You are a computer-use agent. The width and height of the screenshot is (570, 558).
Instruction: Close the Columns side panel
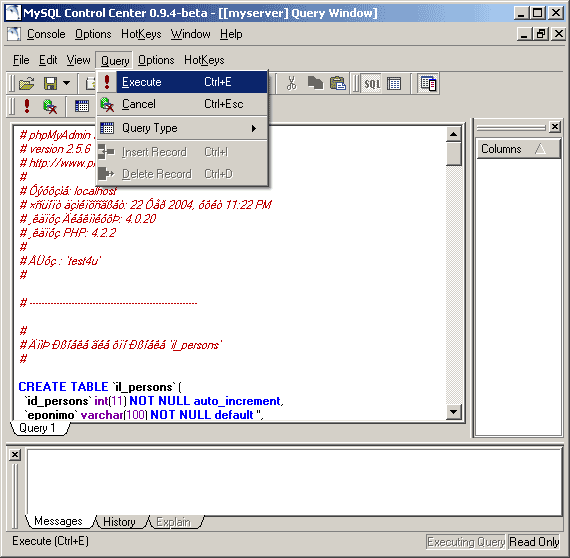[x=555, y=127]
